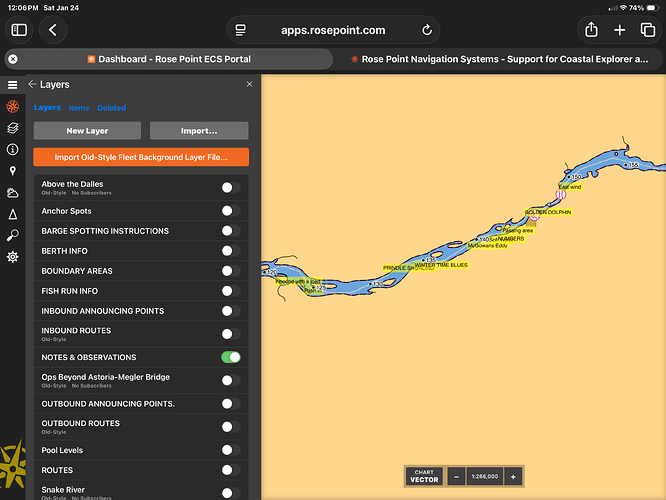Open the info circle icon in sidebar
Screen dimensions: 666x500
coord(12,149)
